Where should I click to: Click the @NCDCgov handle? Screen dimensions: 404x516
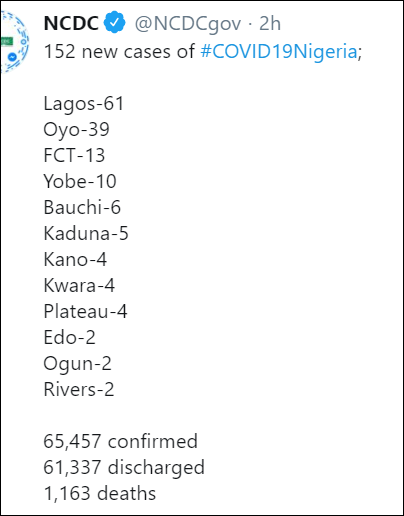pos(188,24)
